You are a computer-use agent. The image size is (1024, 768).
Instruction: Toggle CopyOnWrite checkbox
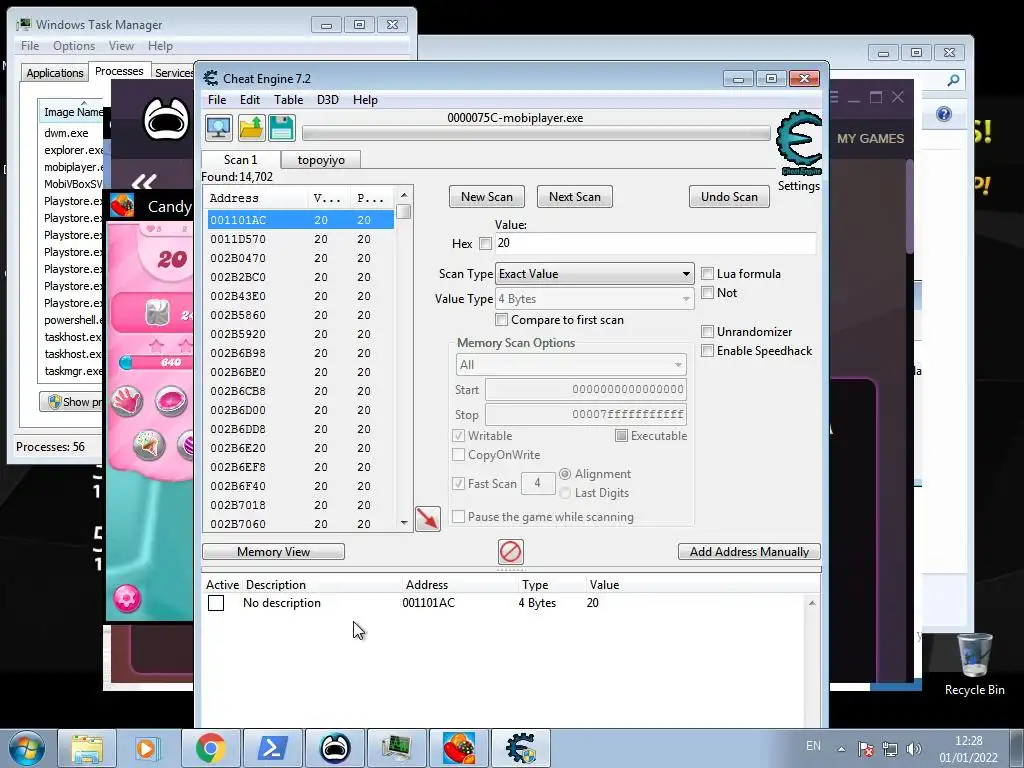pos(458,455)
